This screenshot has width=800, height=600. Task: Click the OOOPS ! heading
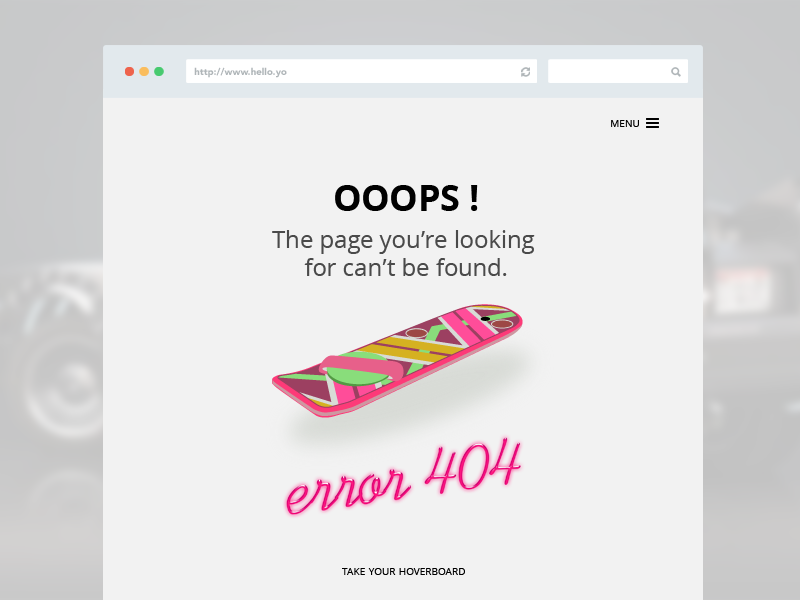407,198
